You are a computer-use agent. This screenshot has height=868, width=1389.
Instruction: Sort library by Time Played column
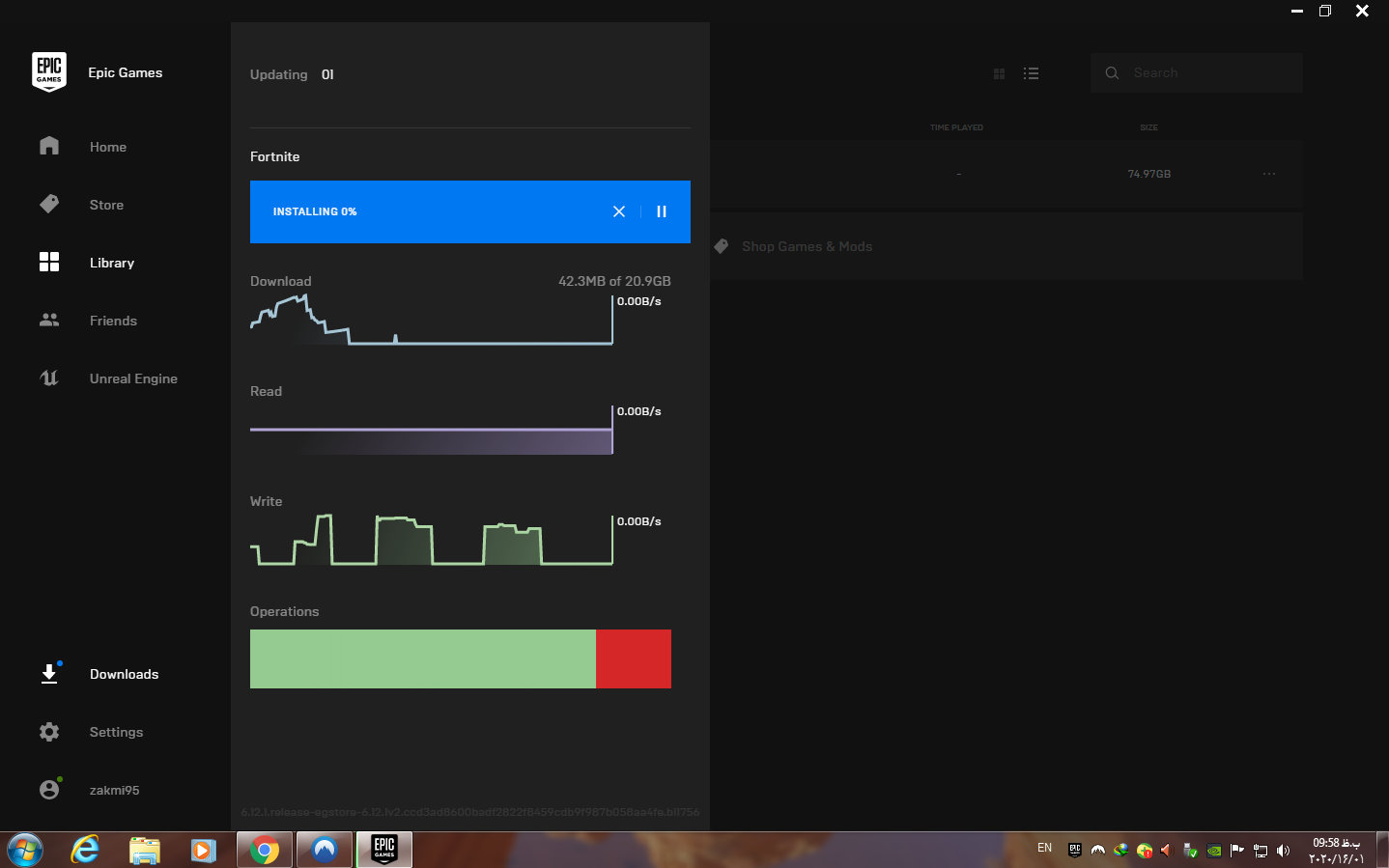[x=956, y=127]
